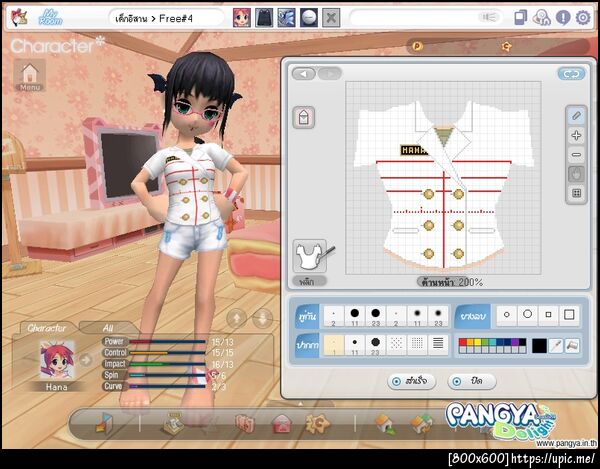Click the megaphone icon in chat field
The image size is (600, 469).
[x=488, y=17]
